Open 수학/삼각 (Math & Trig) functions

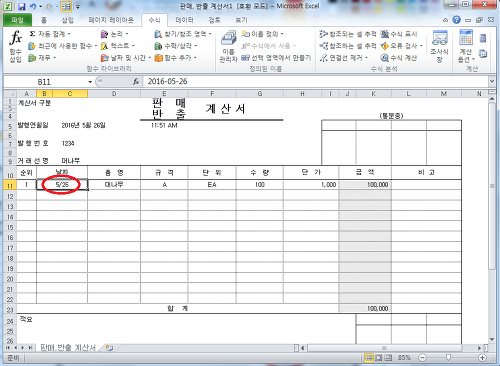point(175,46)
